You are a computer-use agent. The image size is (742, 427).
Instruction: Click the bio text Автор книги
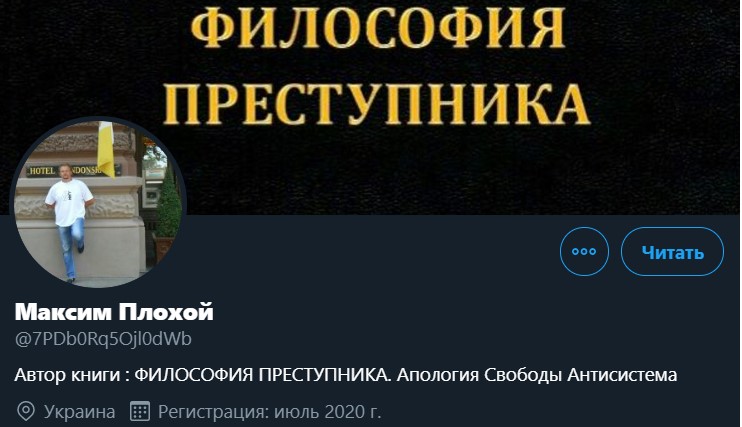(67, 375)
